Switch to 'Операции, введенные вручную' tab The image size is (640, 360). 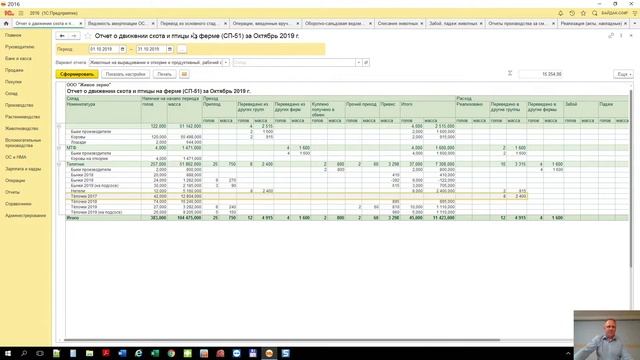tap(261, 24)
